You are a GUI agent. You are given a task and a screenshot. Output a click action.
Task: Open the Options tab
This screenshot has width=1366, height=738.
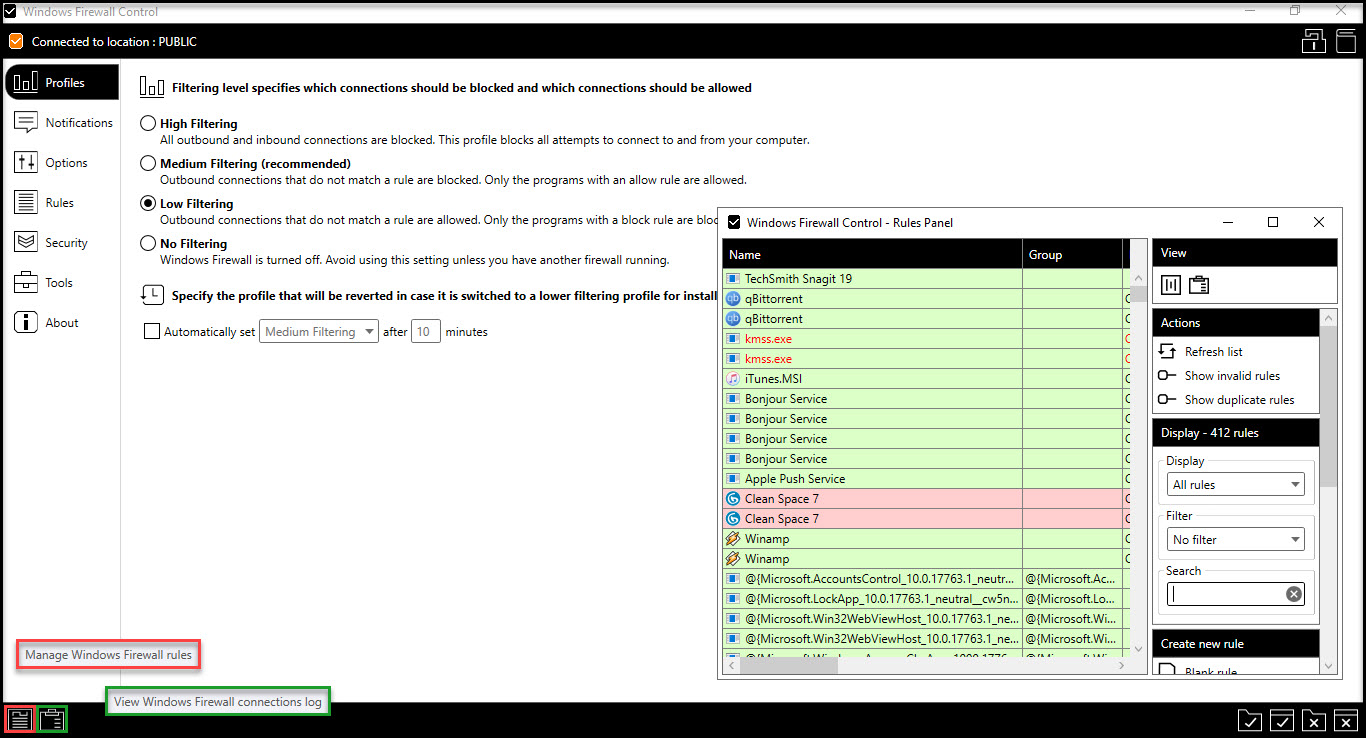click(62, 163)
